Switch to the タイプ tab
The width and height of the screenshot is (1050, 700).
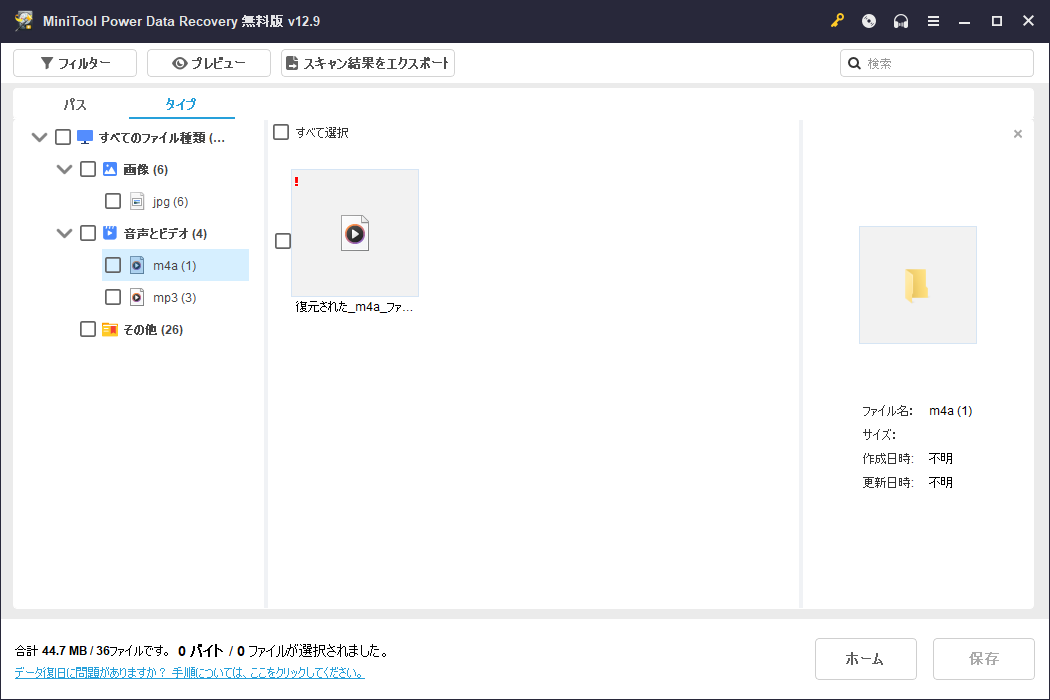pos(181,104)
